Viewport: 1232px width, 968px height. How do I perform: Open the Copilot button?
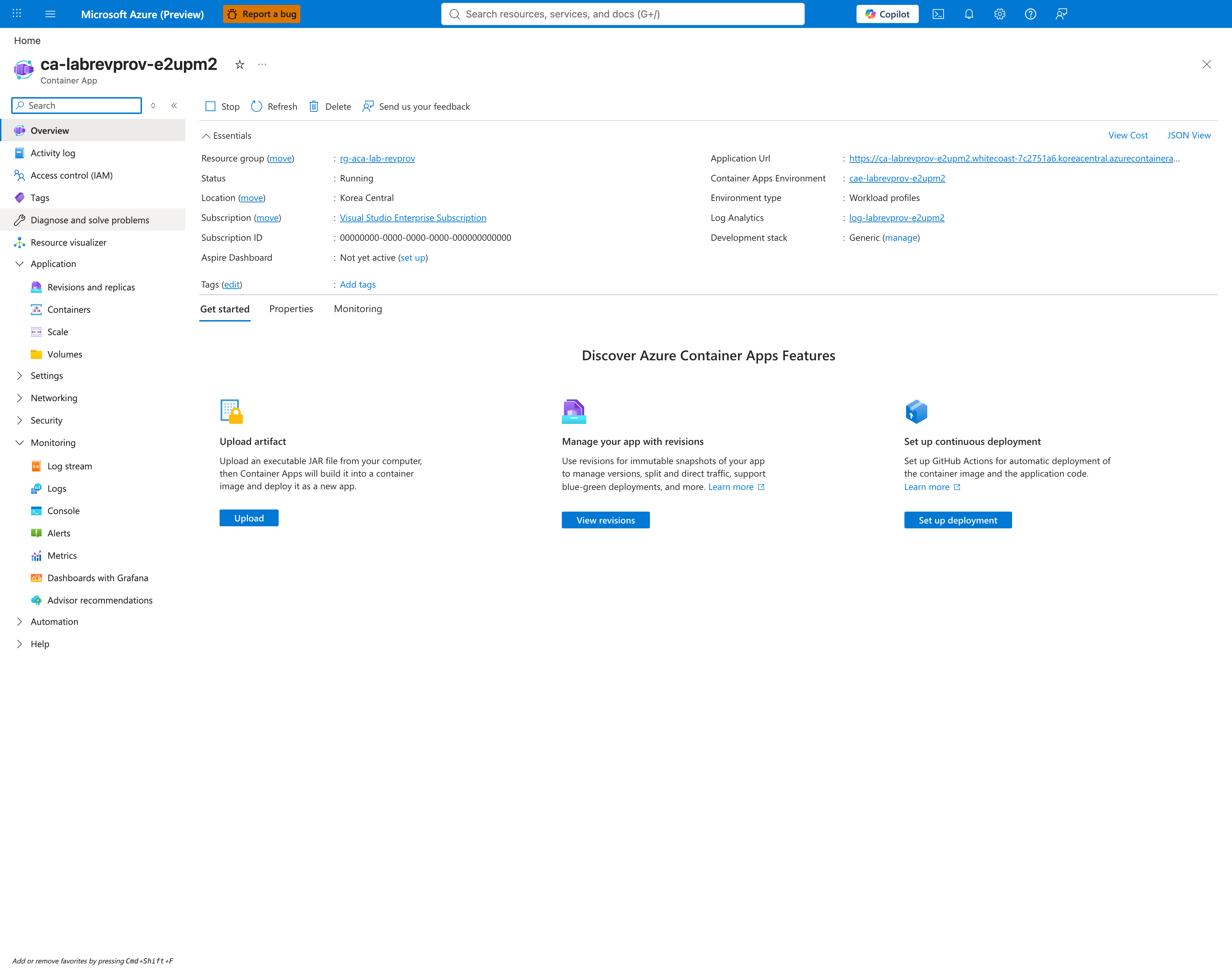(887, 14)
